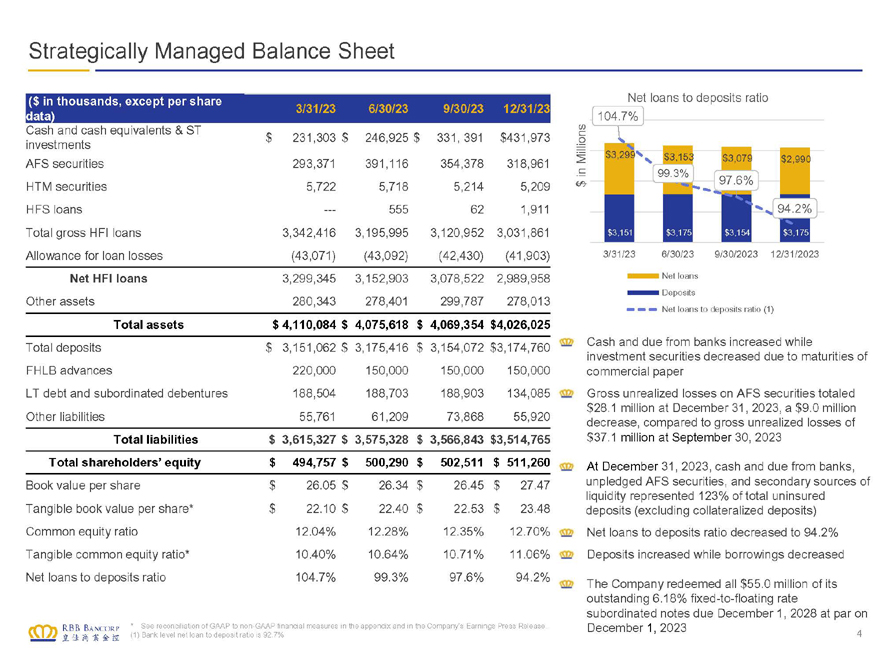This screenshot has width=880, height=660.
Task: Click the 'FHLB advances' row label
Action: pos(68,371)
